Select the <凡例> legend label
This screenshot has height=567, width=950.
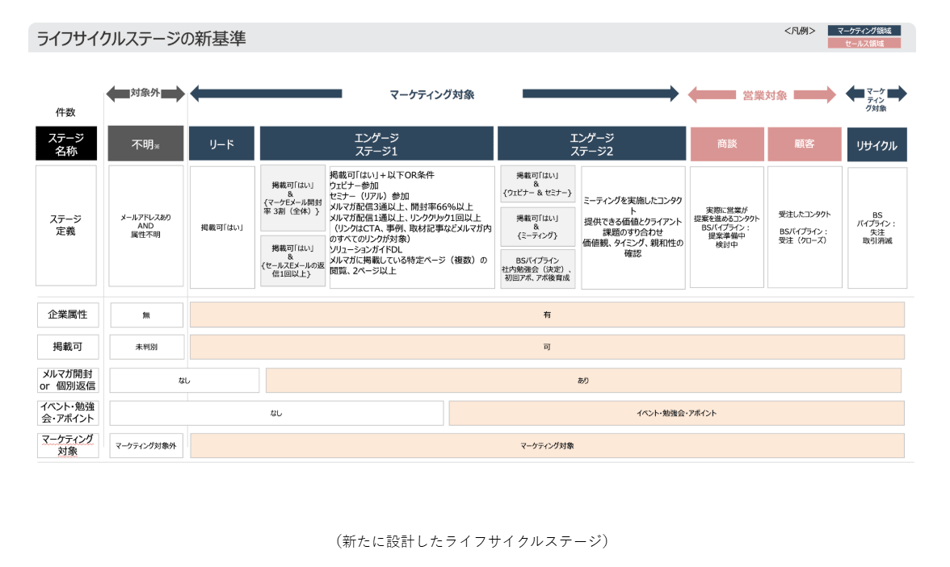[x=799, y=31]
